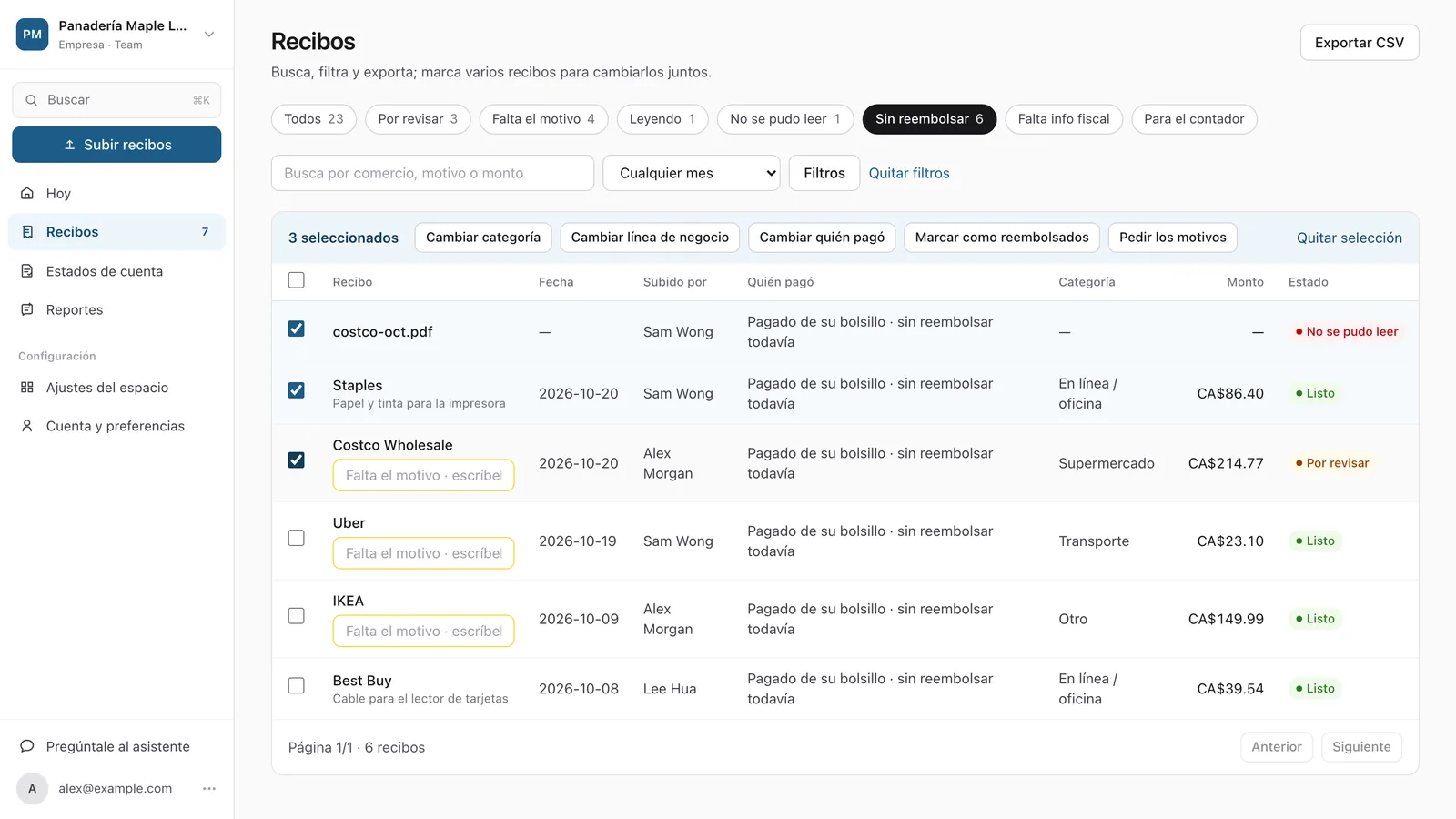Click the Recibos receipt icon in sidebar
The width and height of the screenshot is (1456, 819).
27,232
